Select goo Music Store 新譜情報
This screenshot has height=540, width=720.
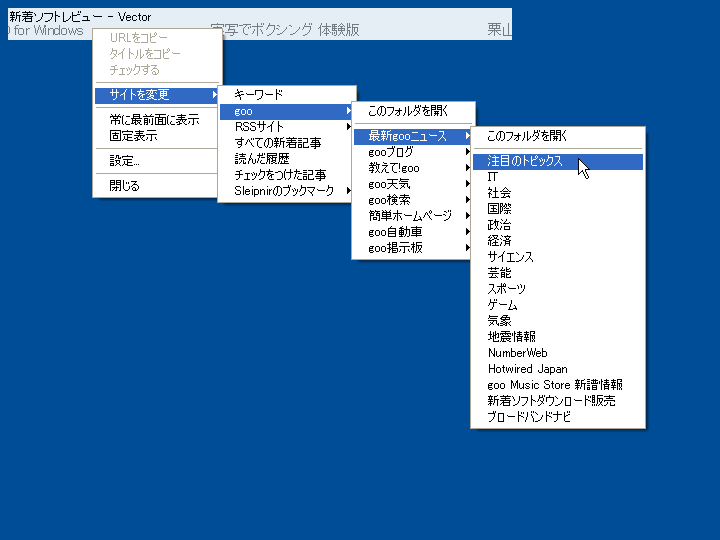(x=558, y=385)
